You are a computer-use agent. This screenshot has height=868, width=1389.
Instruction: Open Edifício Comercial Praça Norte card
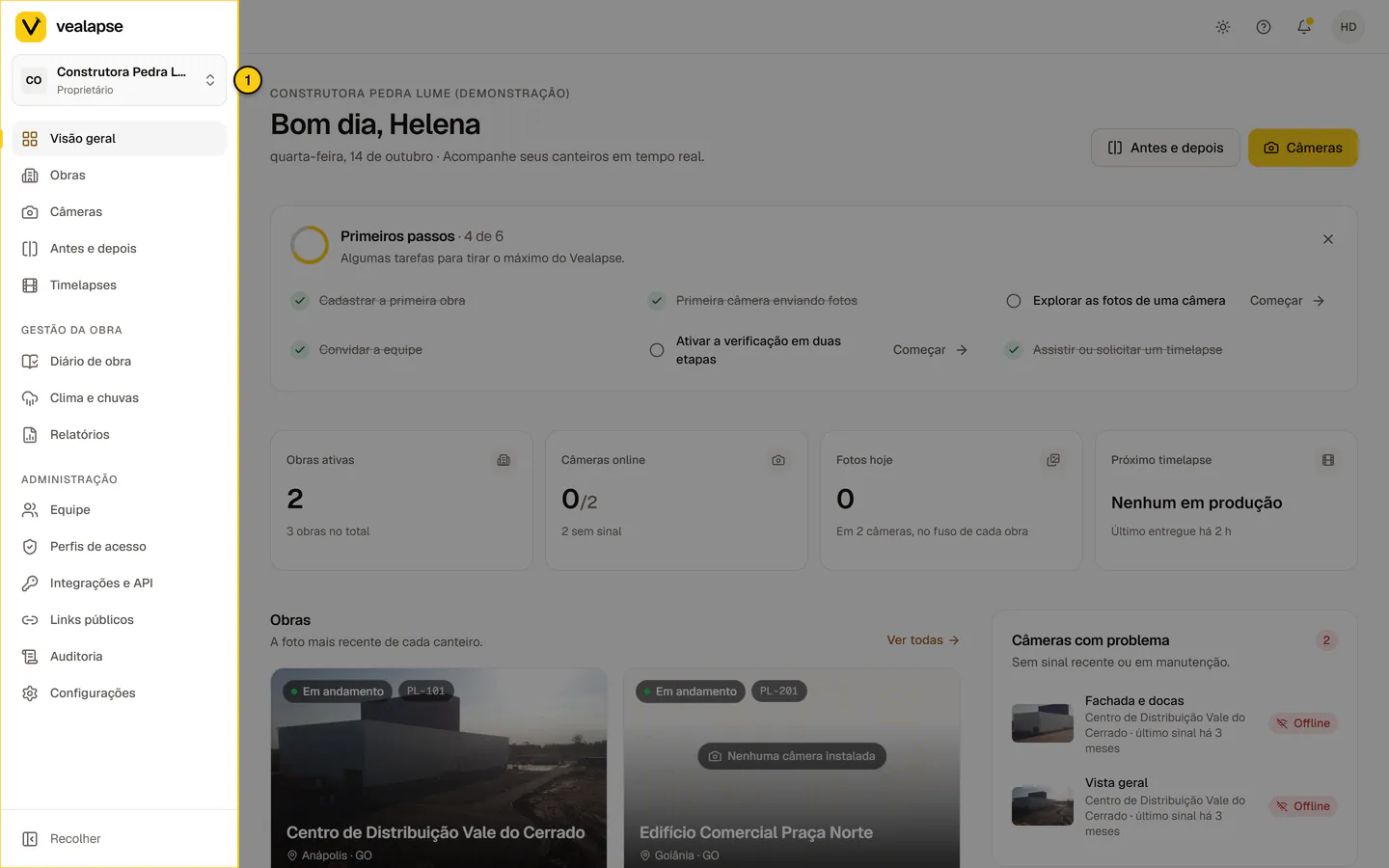click(x=792, y=768)
